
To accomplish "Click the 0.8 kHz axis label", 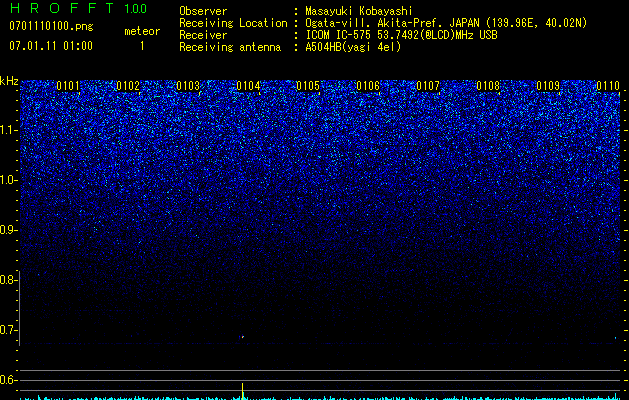I will pyautogui.click(x=9, y=280).
